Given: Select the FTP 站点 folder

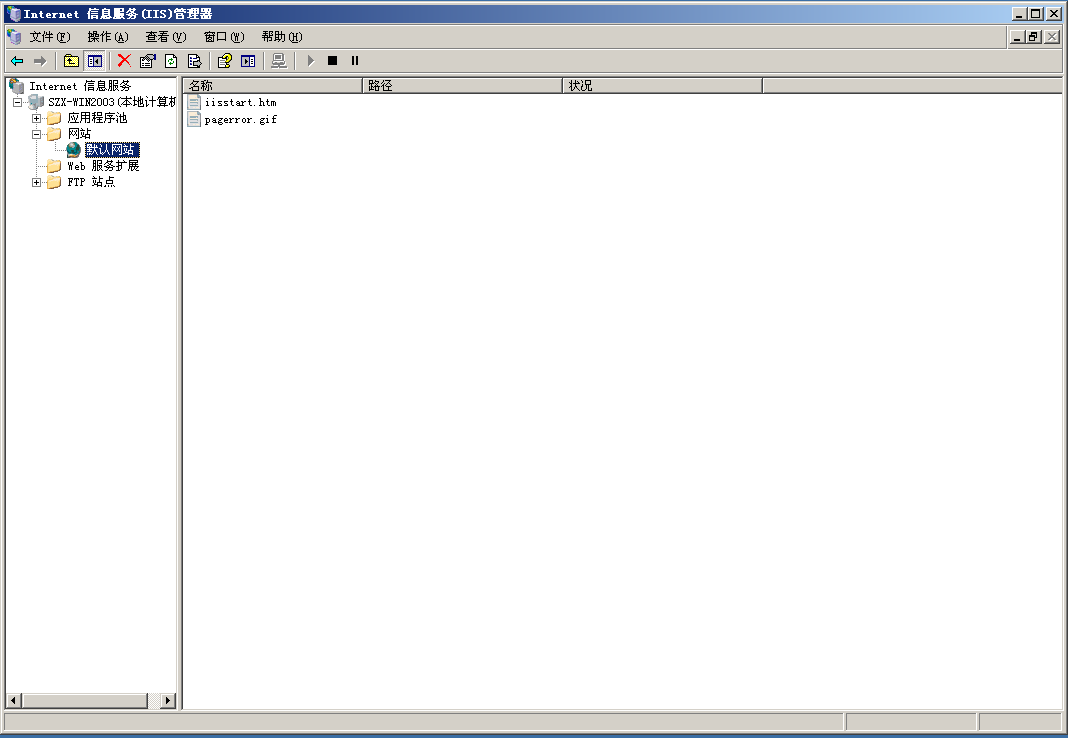Looking at the screenshot, I should pos(91,182).
